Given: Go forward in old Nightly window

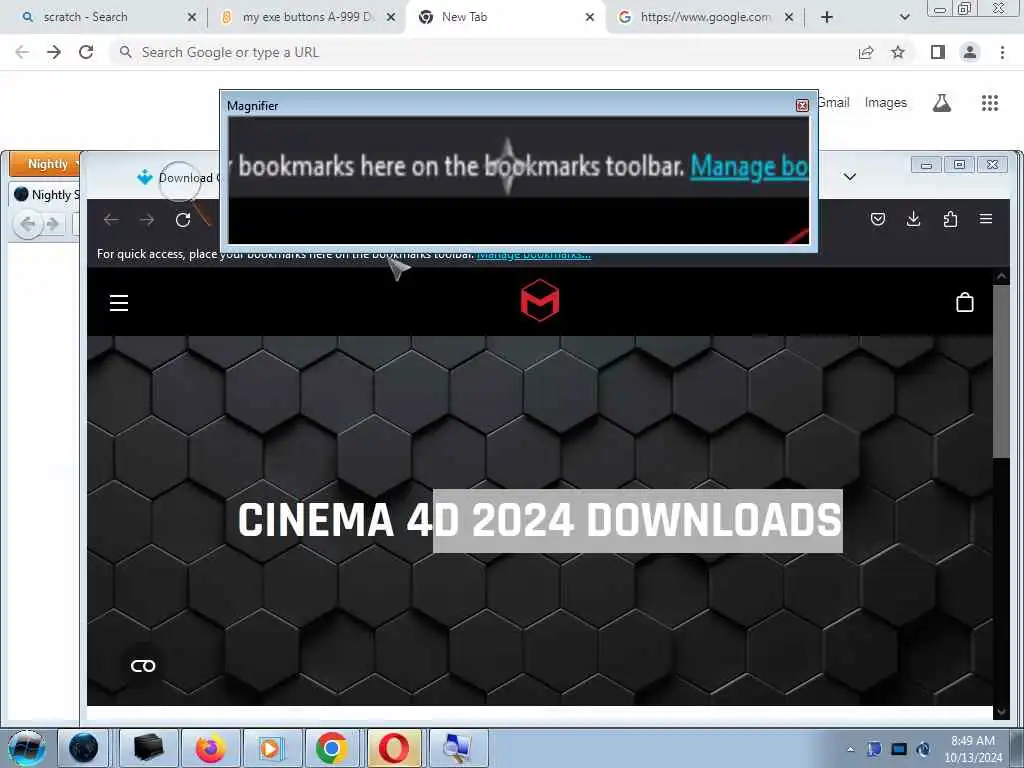Looking at the screenshot, I should 53,225.
